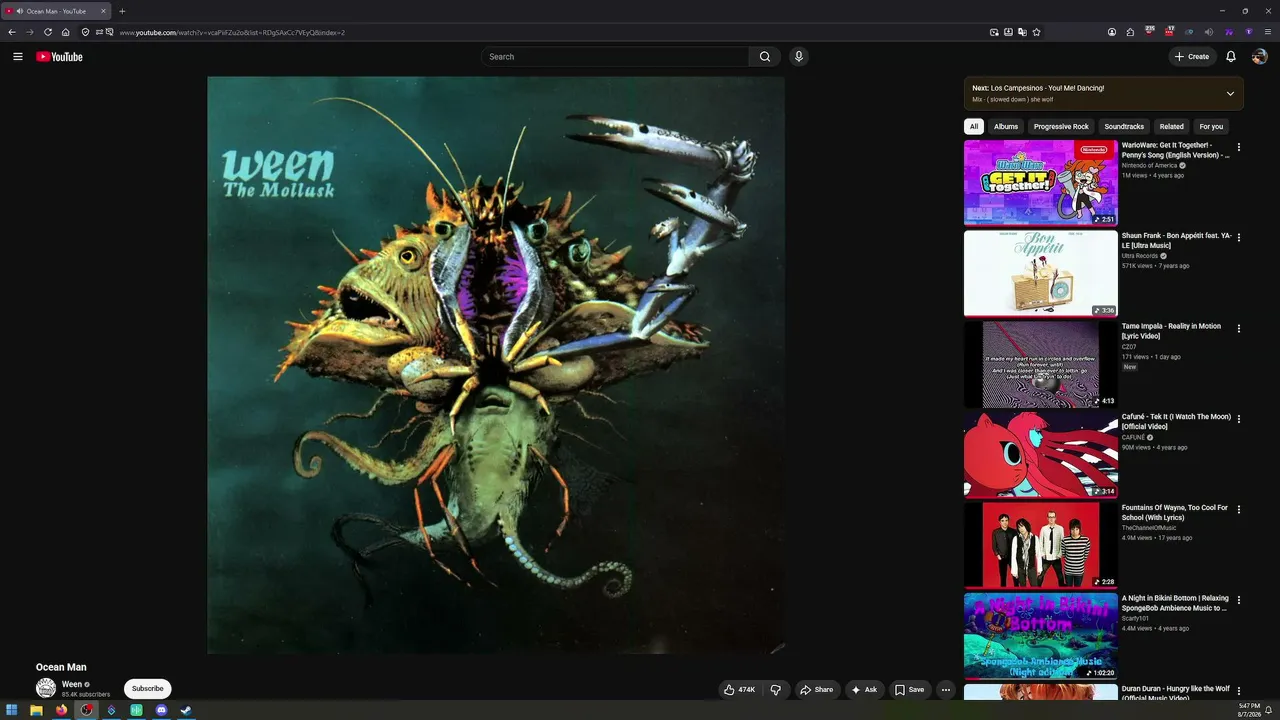Open Nintendo of America channel name
The image size is (1280, 720).
1150,166
